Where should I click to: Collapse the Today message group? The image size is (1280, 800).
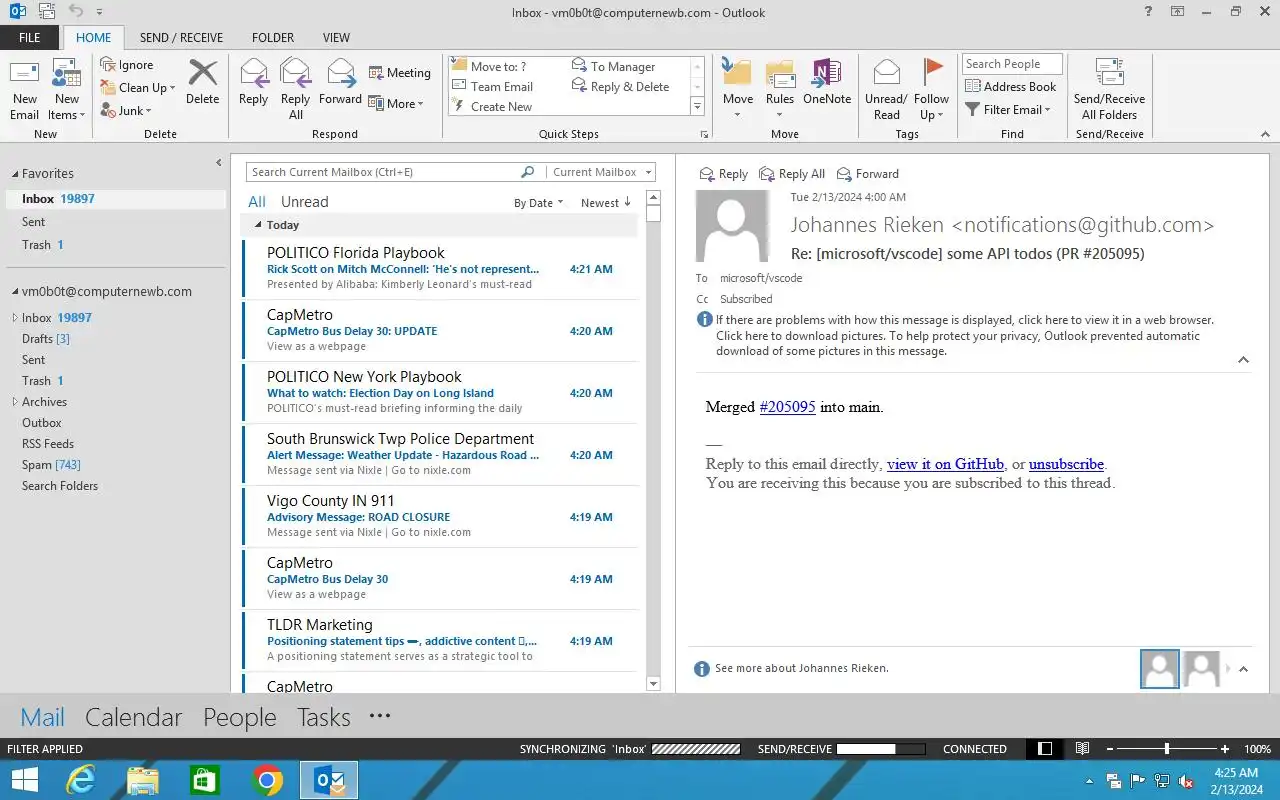pyautogui.click(x=258, y=225)
